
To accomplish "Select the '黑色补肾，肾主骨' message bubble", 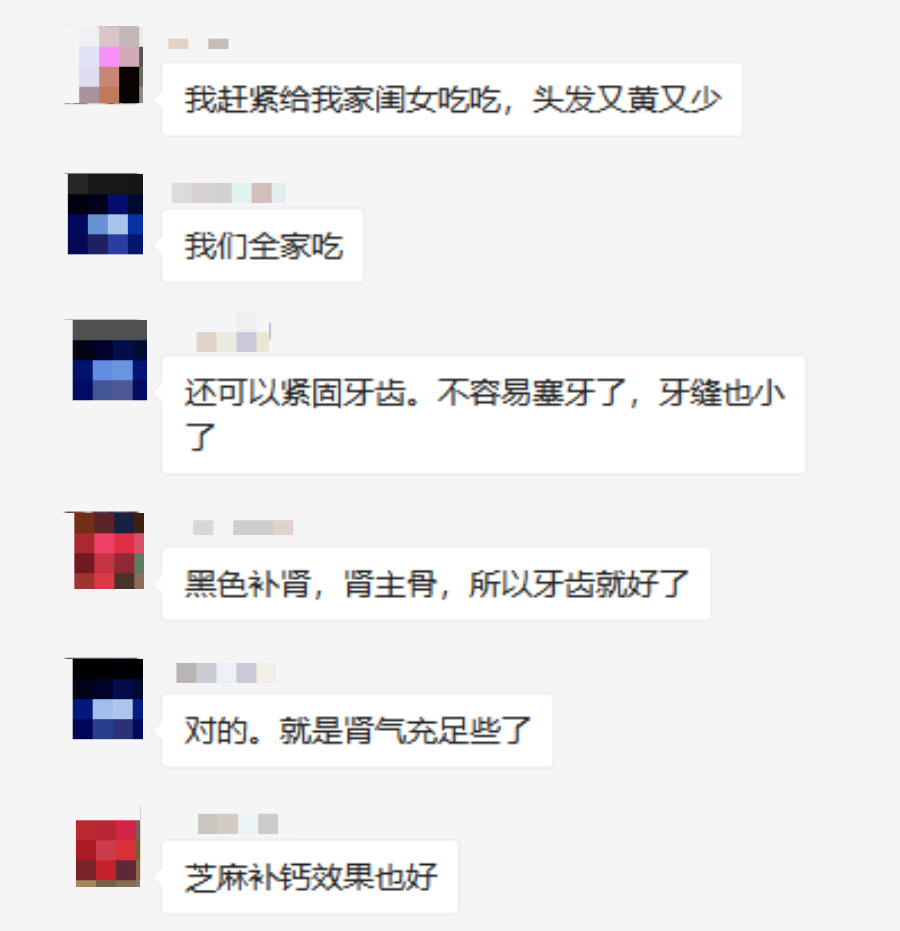I will [x=436, y=584].
